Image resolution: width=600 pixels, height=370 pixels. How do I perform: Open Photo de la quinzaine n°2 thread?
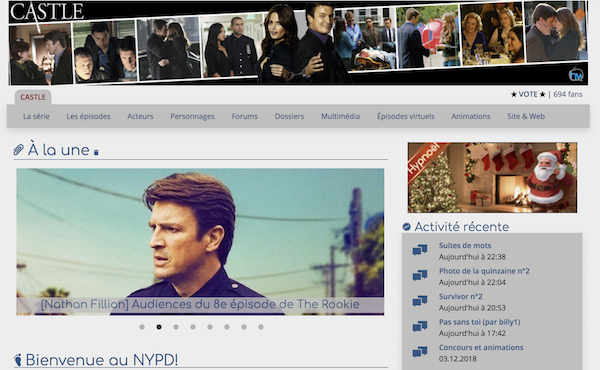click(484, 271)
